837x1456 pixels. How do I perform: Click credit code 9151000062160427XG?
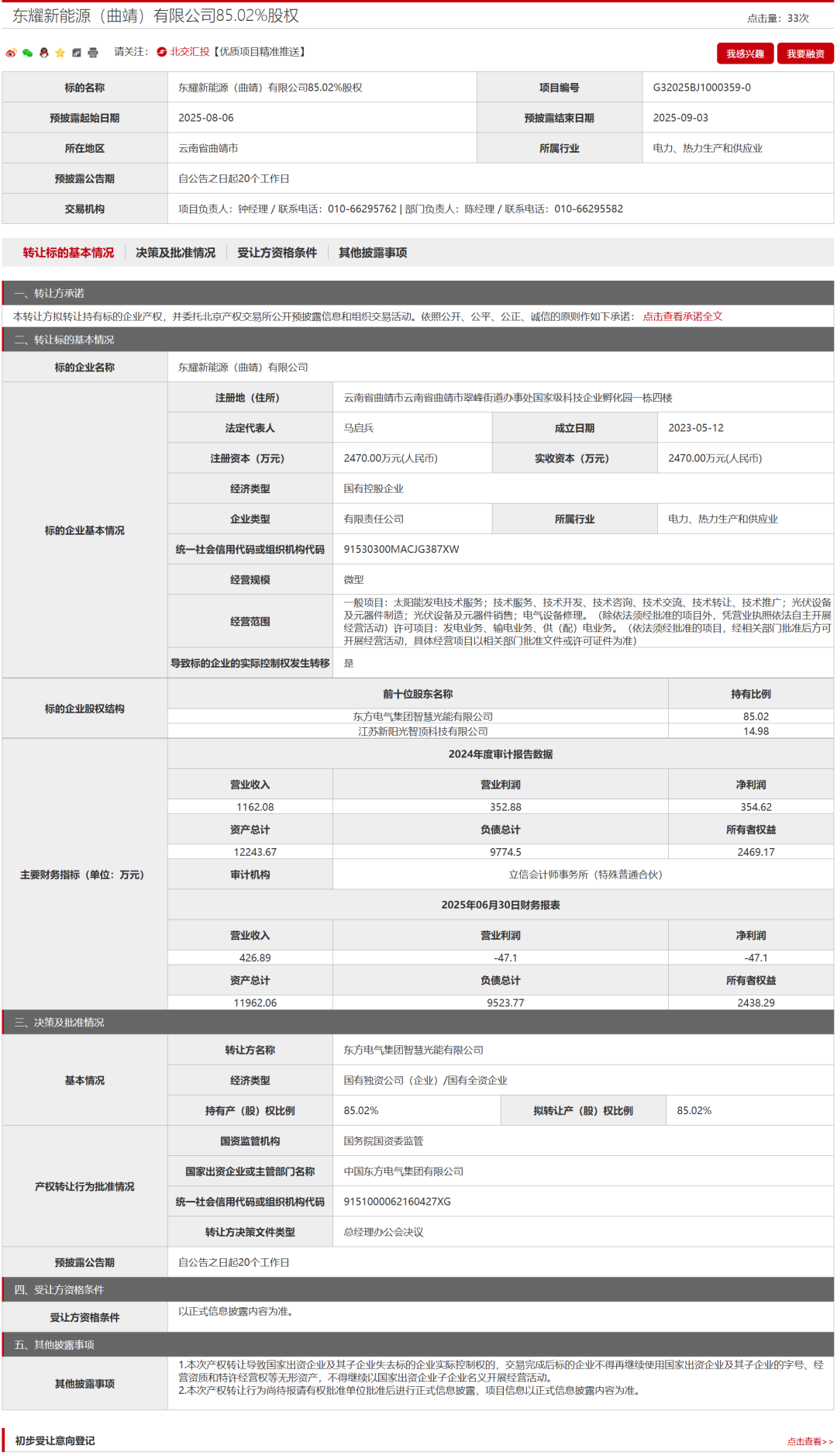click(397, 1202)
